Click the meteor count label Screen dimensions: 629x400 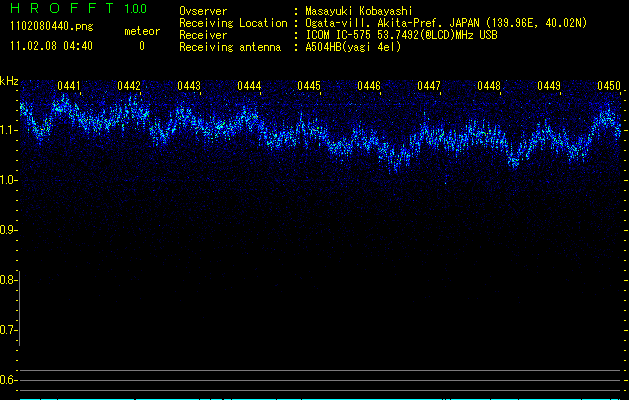141,31
